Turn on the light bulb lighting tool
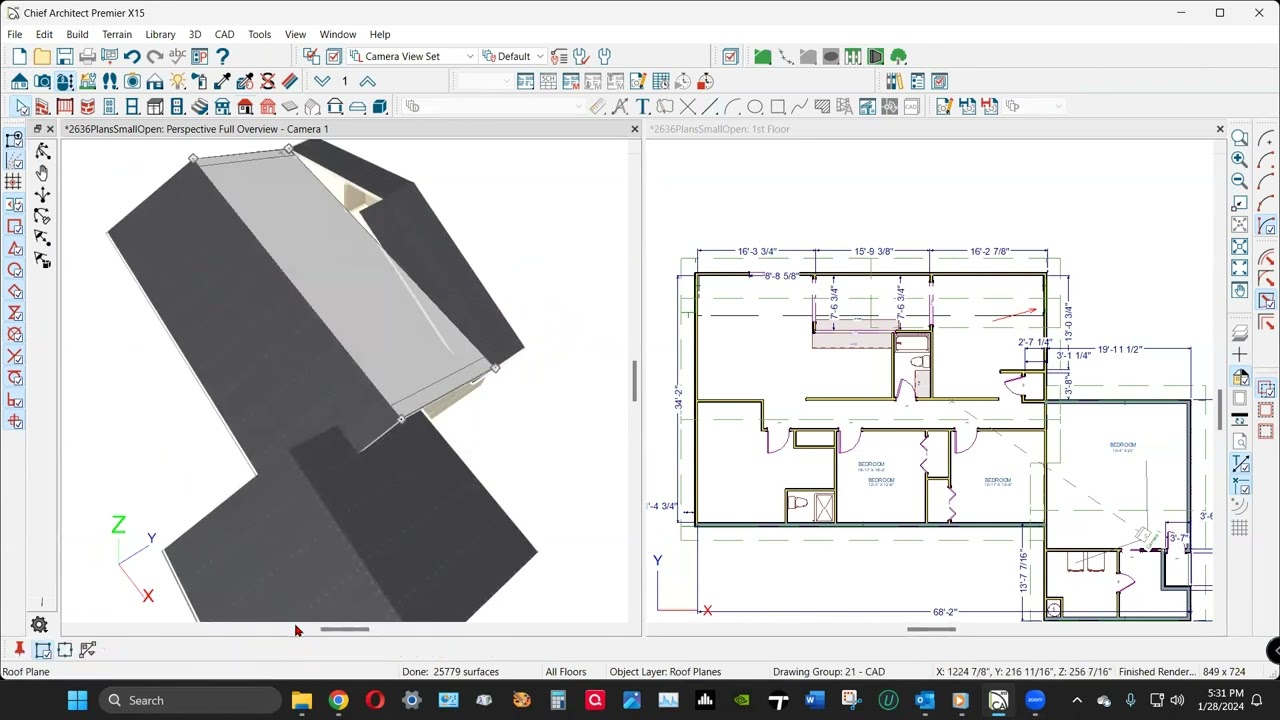This screenshot has width=1280, height=720. (177, 81)
